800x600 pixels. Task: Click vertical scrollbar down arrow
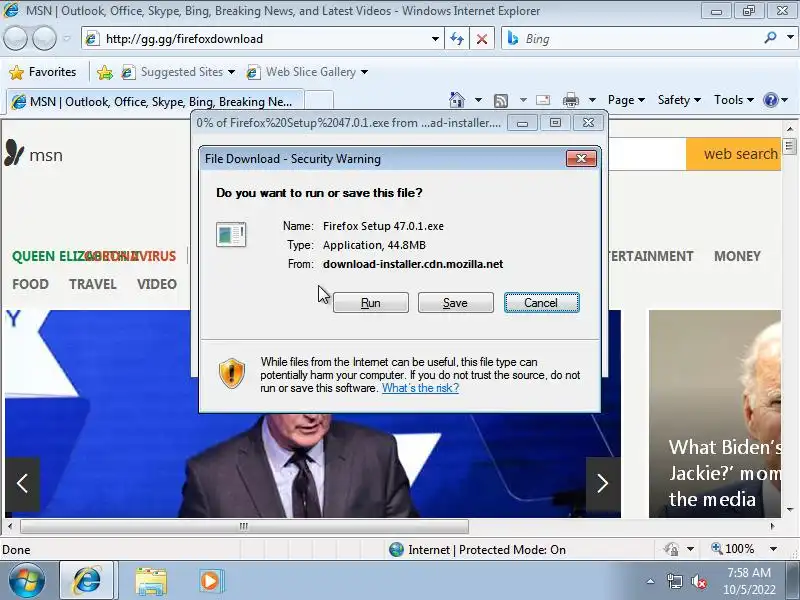pos(790,510)
